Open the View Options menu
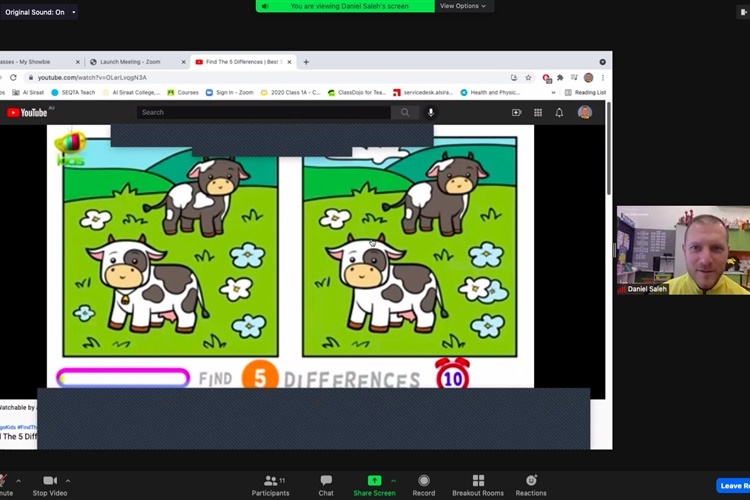This screenshot has width=750, height=500. pyautogui.click(x=463, y=6)
